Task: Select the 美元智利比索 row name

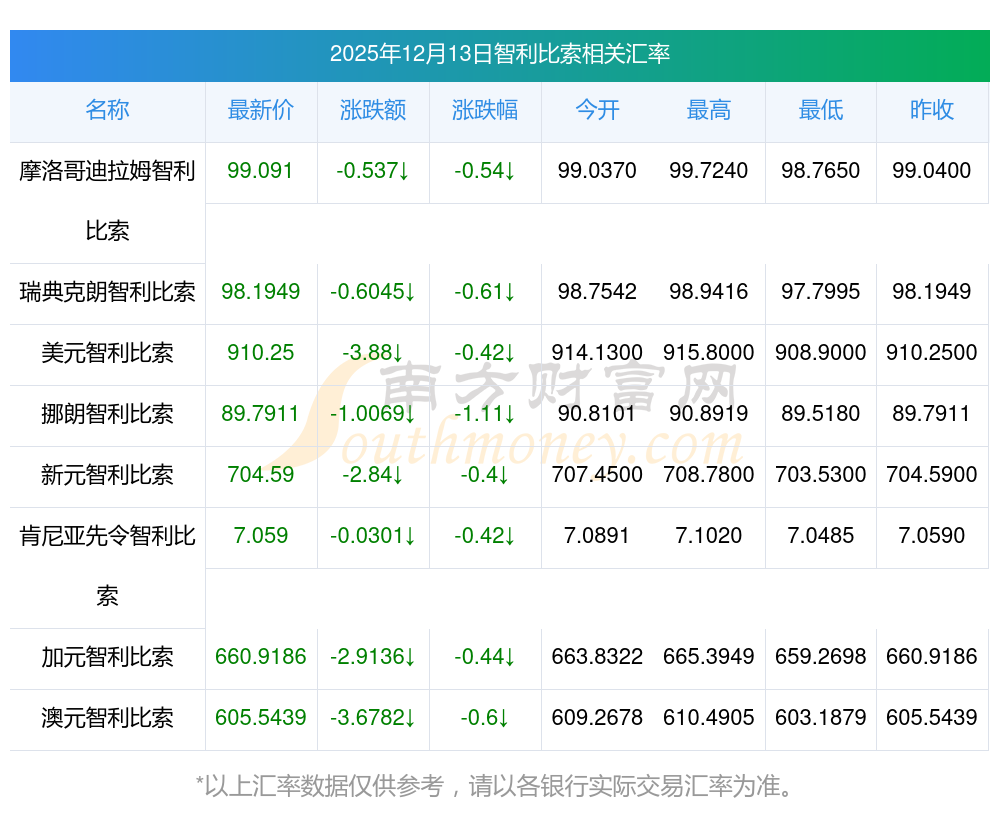Action: [x=107, y=353]
